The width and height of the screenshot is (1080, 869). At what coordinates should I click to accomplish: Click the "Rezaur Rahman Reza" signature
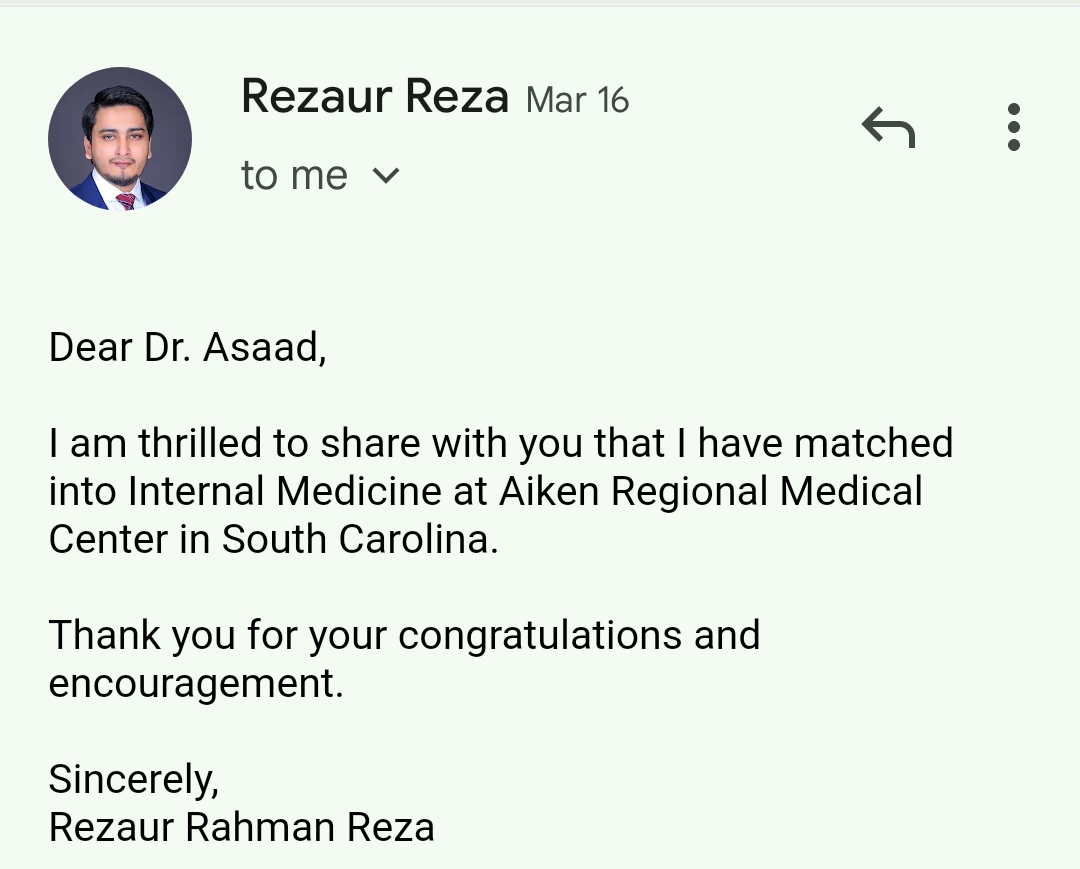point(241,827)
